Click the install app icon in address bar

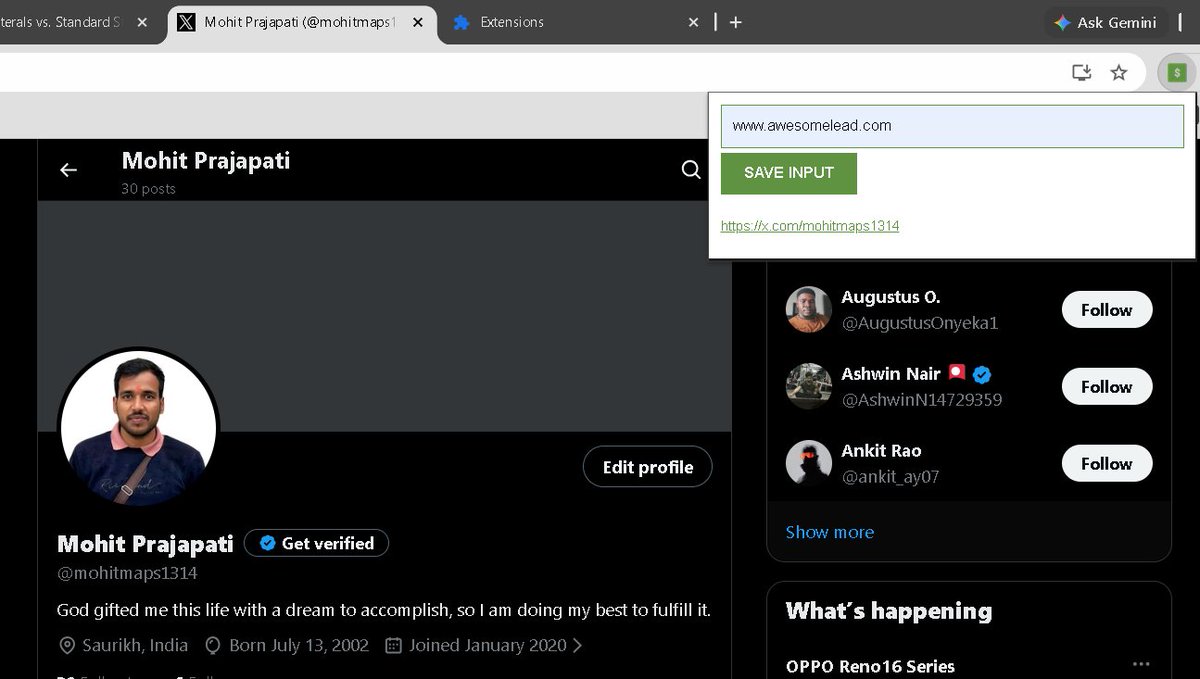pyautogui.click(x=1081, y=72)
